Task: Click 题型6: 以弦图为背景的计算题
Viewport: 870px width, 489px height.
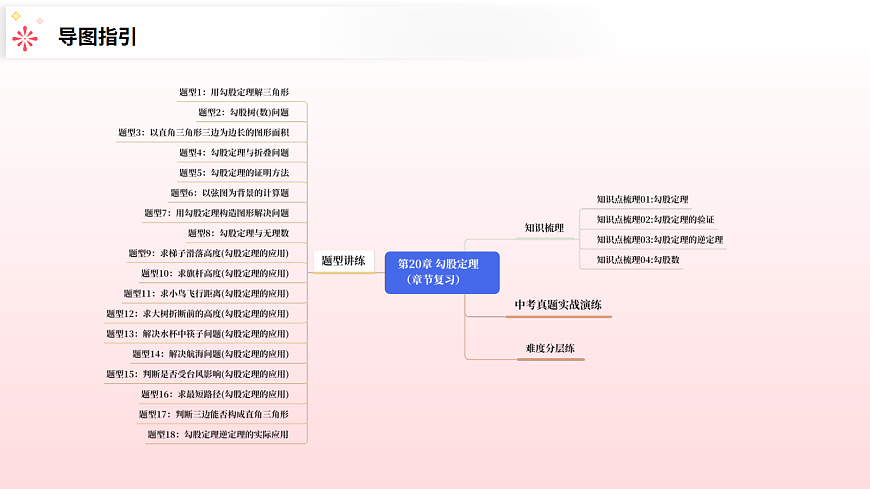Action: tap(229, 193)
